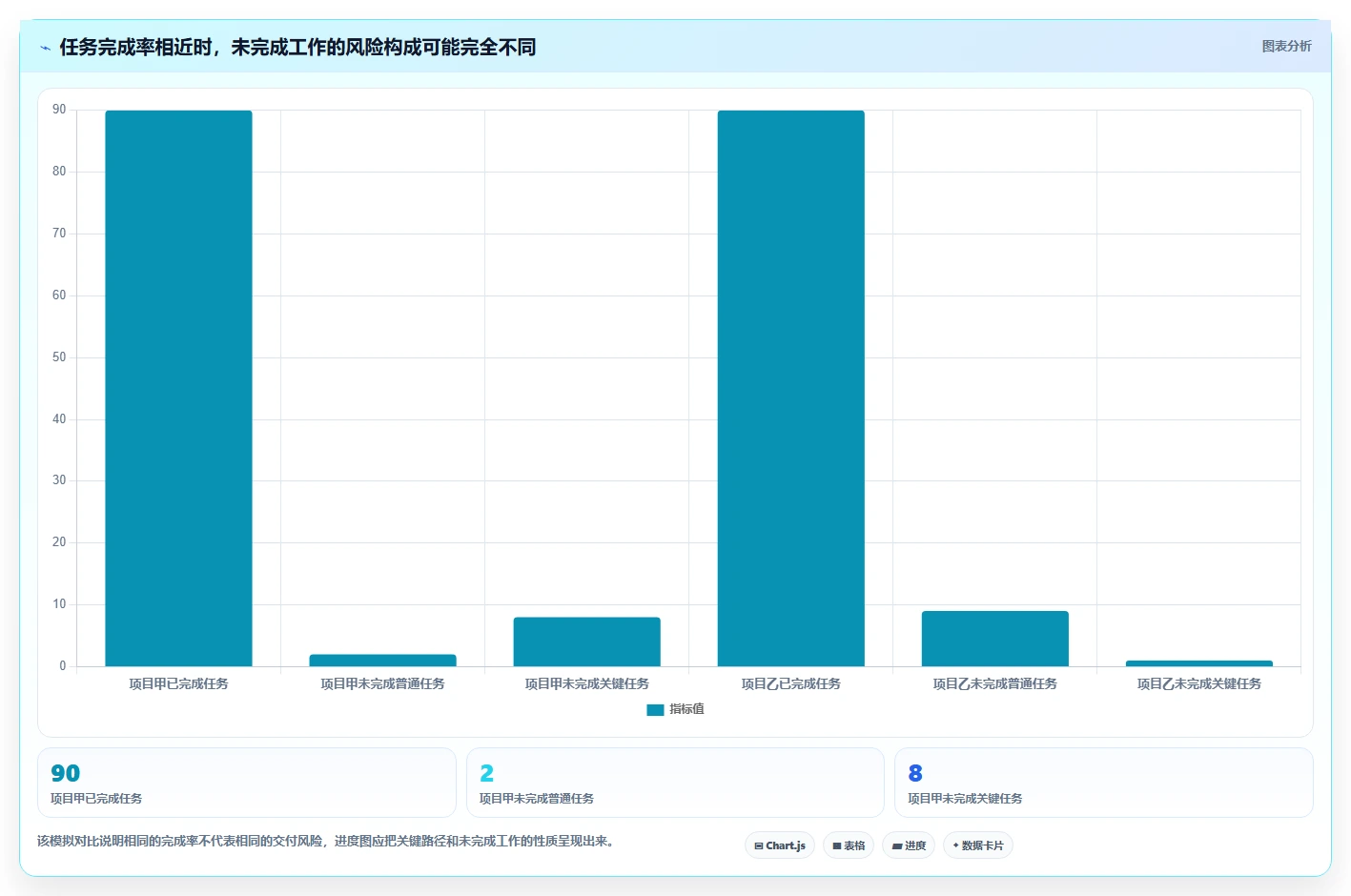Select the 数据卡片 tag chip
Screen dimensions: 1351x896
tap(978, 845)
